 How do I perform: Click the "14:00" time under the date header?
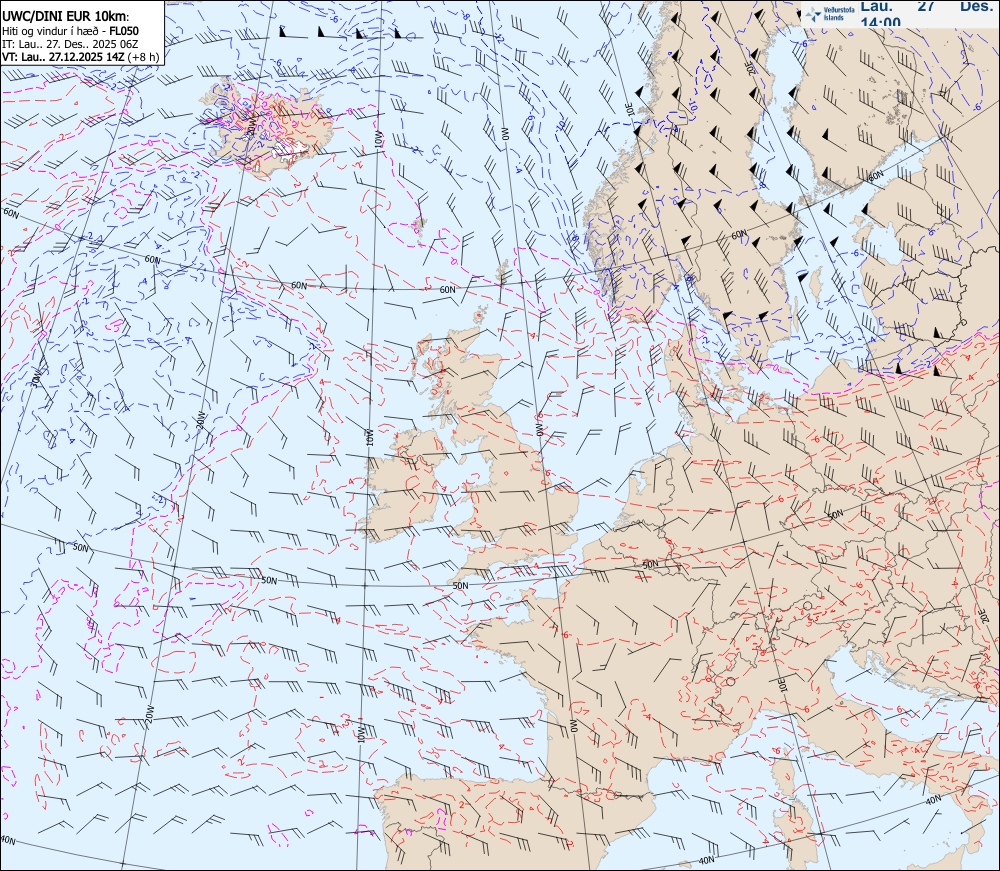point(881,22)
